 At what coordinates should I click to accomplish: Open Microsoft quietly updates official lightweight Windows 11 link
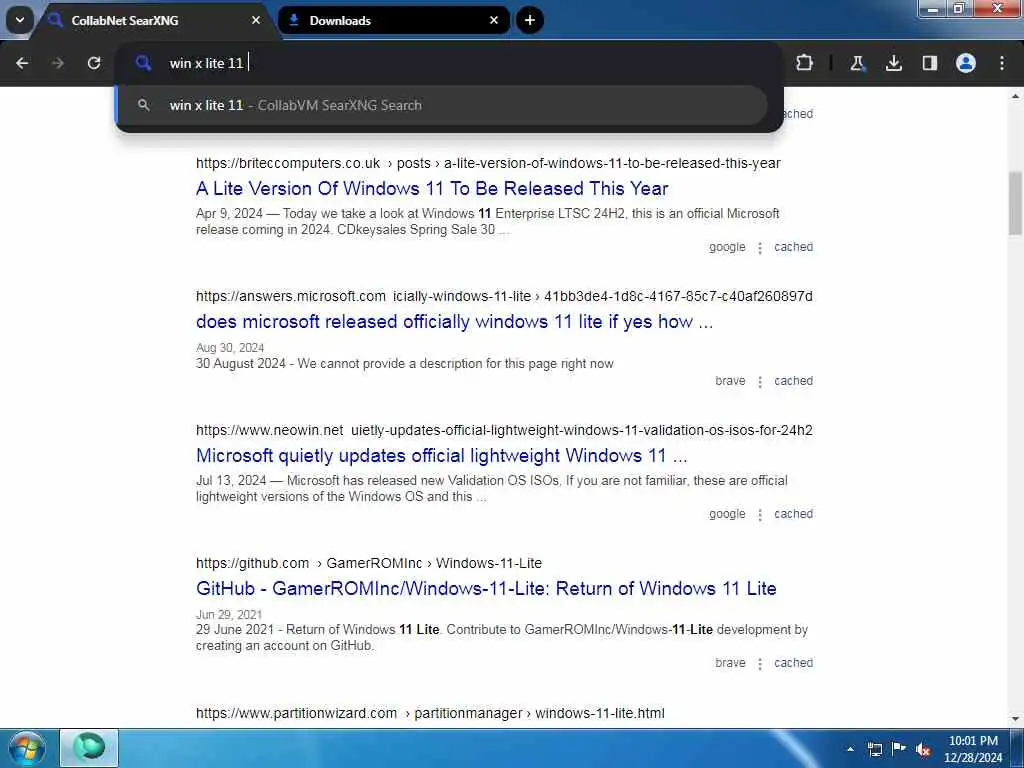pos(441,455)
